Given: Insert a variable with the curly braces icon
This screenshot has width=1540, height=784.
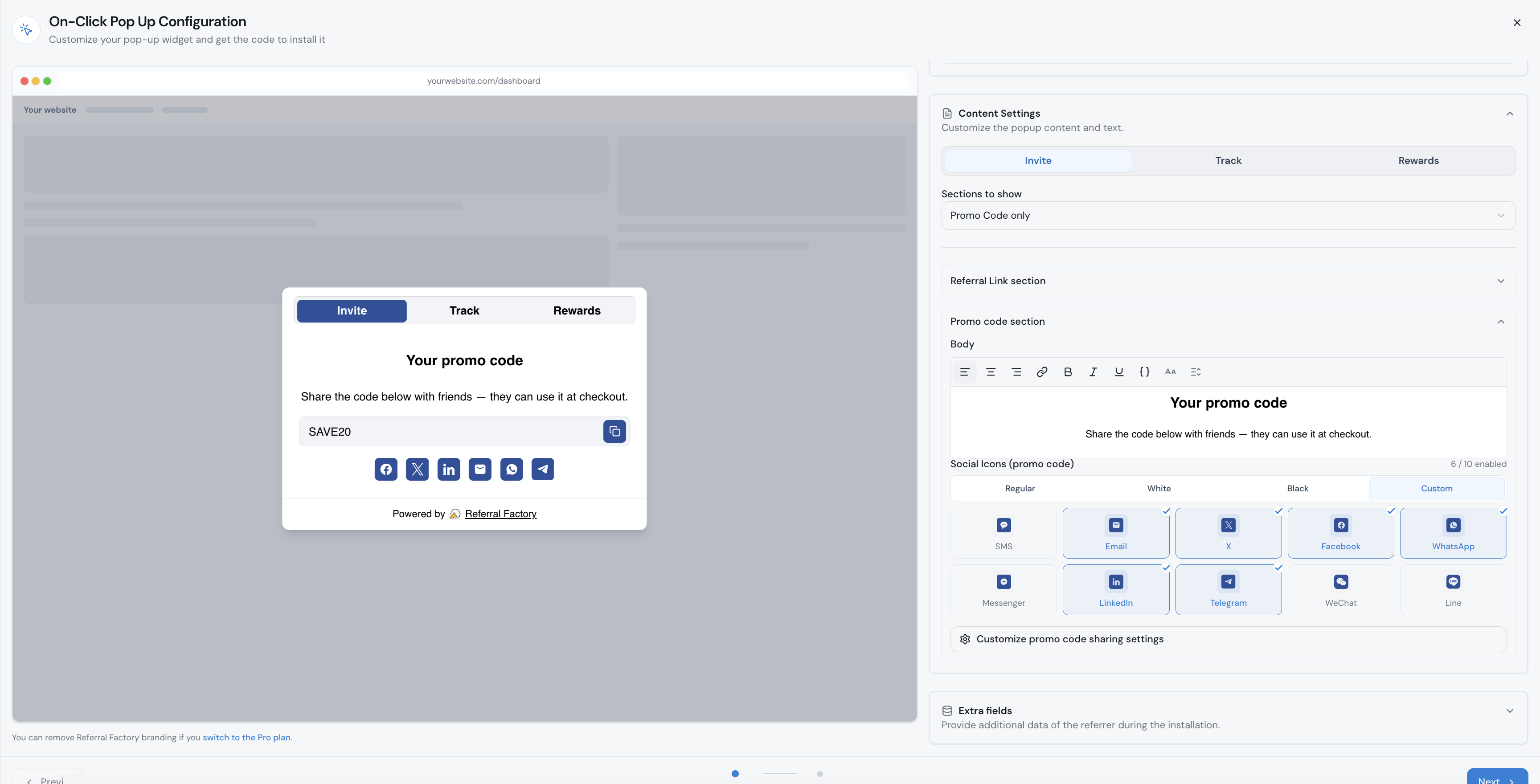Looking at the screenshot, I should (1145, 372).
